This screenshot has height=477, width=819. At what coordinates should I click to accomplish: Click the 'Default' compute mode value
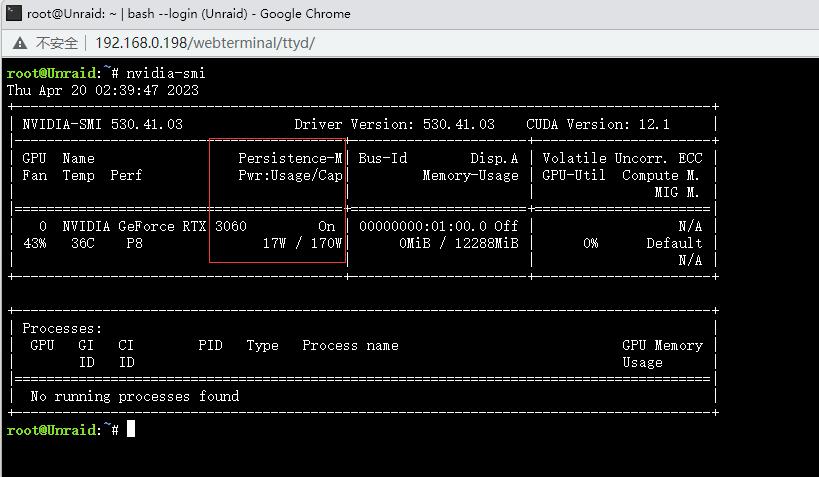pos(674,243)
